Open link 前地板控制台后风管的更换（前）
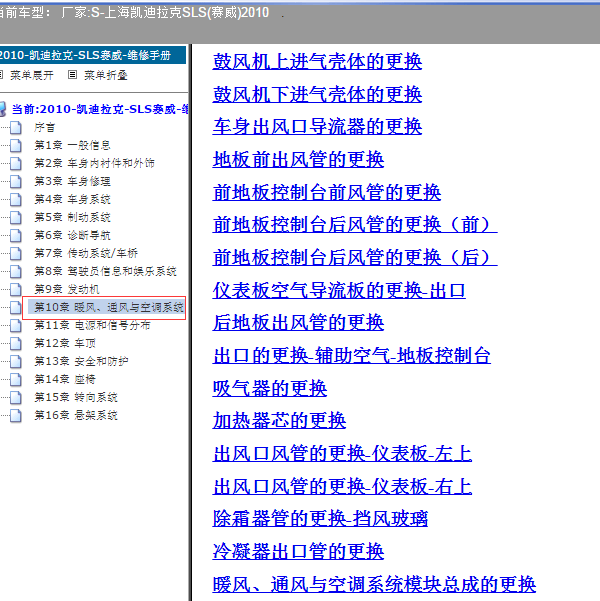Image resolution: width=600 pixels, height=601 pixels. pos(355,225)
